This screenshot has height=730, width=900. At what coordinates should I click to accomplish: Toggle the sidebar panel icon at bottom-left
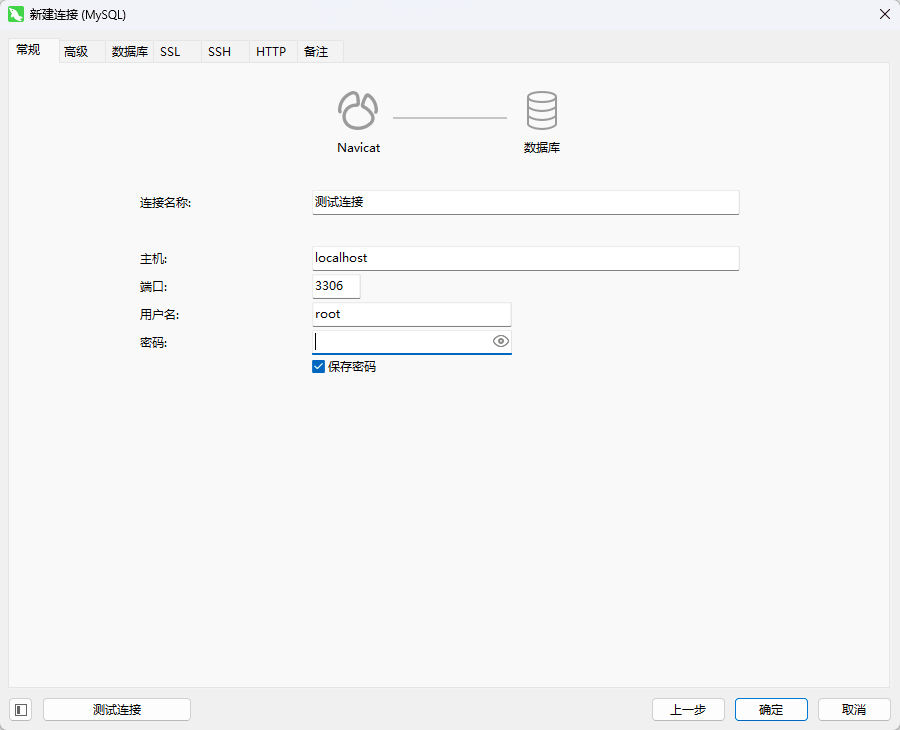tap(21, 709)
